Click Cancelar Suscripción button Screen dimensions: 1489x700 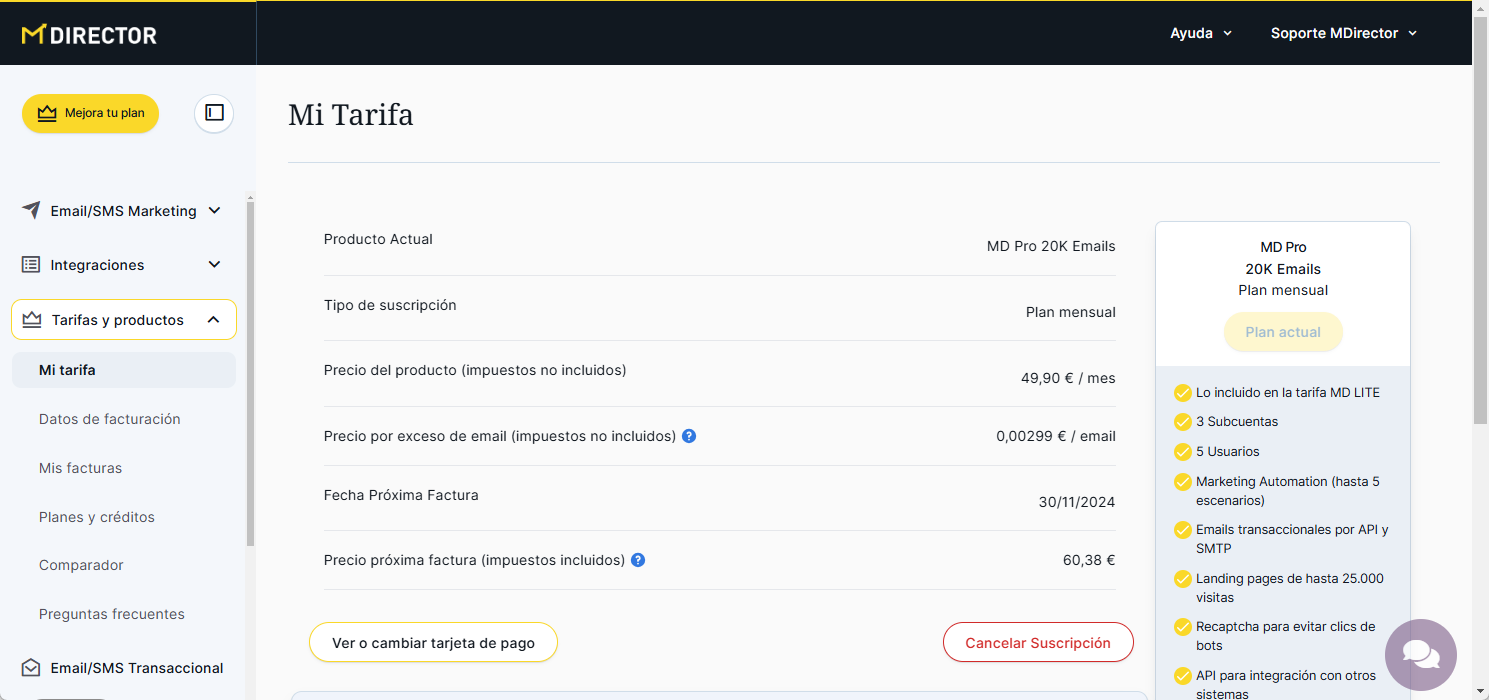pos(1038,643)
